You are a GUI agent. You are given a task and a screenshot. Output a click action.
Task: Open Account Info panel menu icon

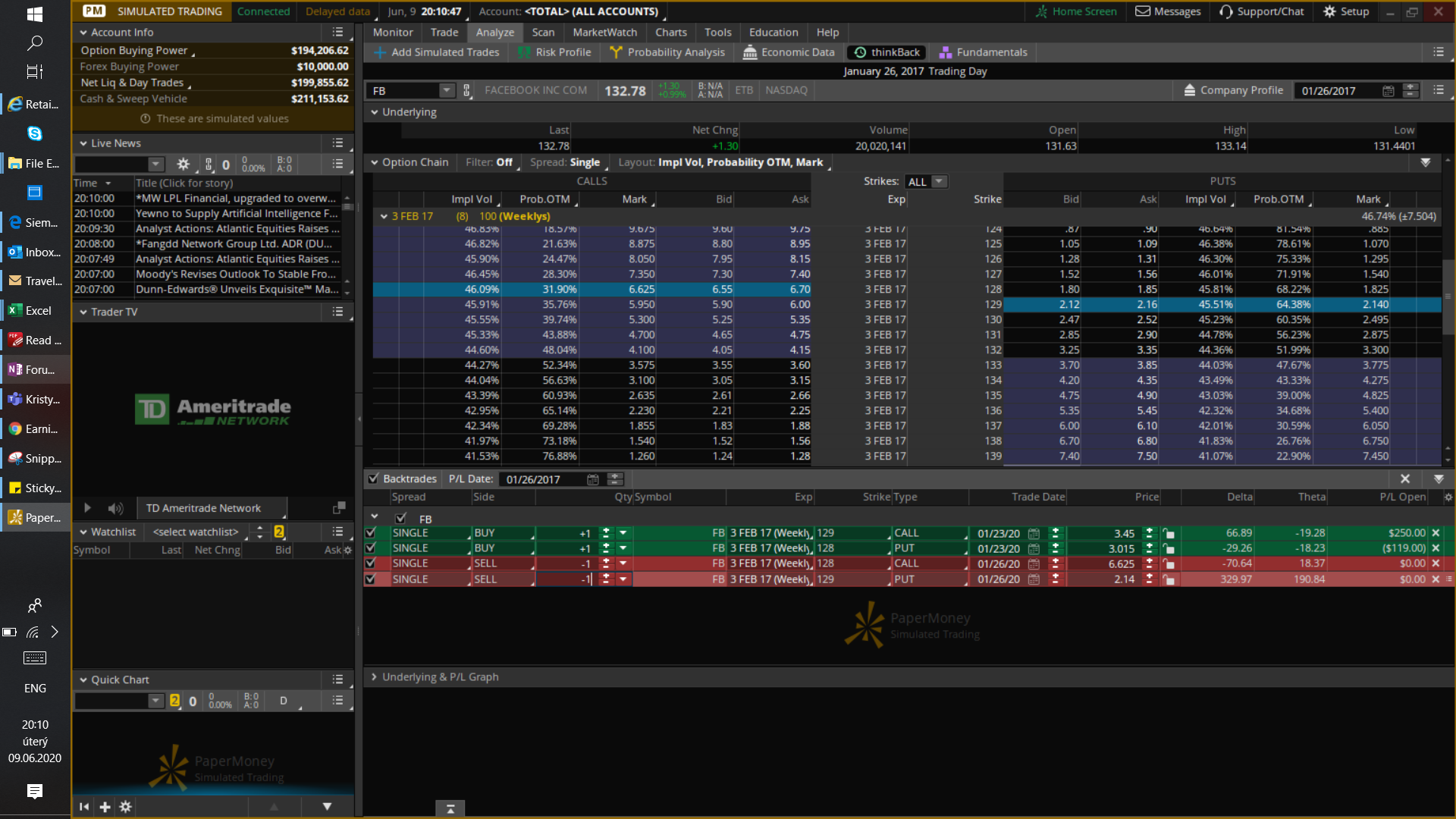coord(337,33)
